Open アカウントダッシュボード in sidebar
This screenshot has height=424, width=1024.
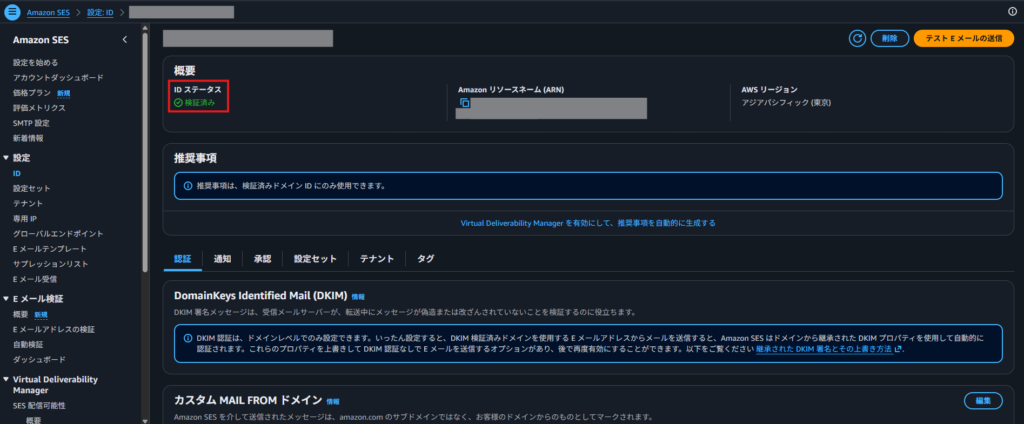tap(58, 78)
